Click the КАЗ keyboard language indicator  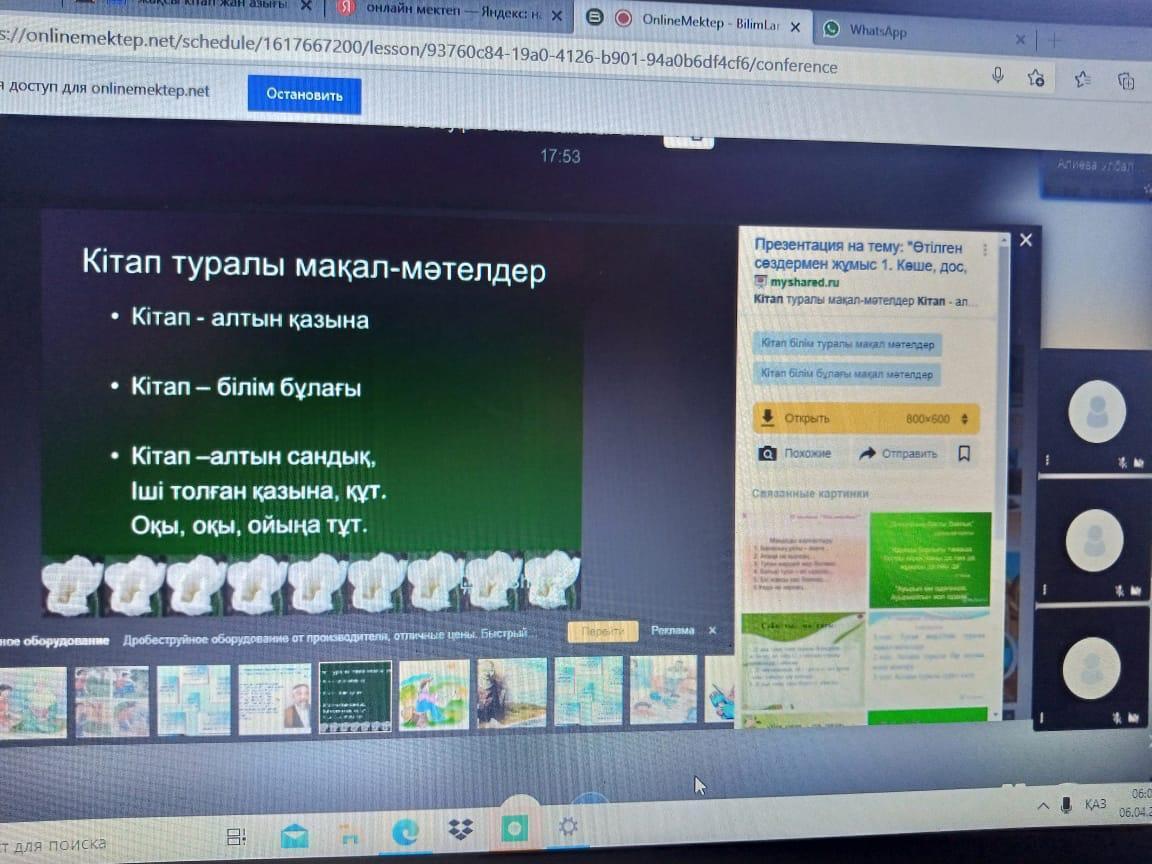coord(1095,804)
